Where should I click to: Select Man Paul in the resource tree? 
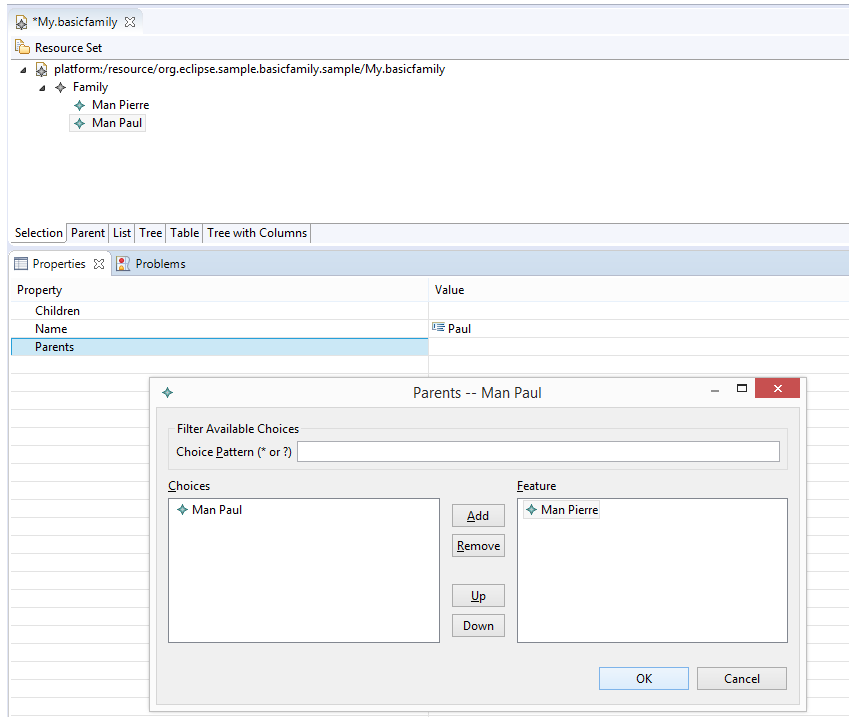[108, 123]
